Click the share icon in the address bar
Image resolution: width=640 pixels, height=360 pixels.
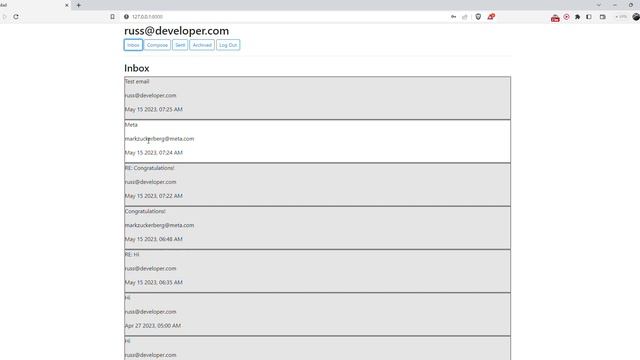[465, 17]
